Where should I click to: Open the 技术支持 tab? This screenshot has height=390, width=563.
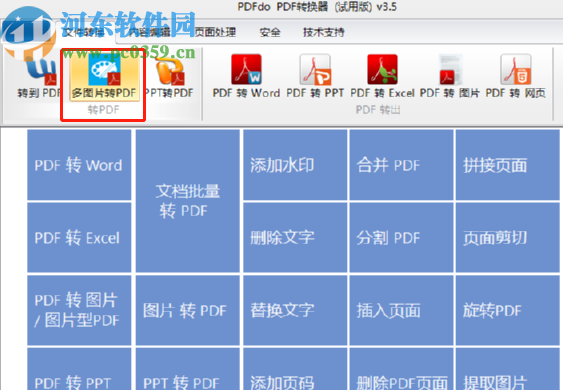click(x=324, y=32)
